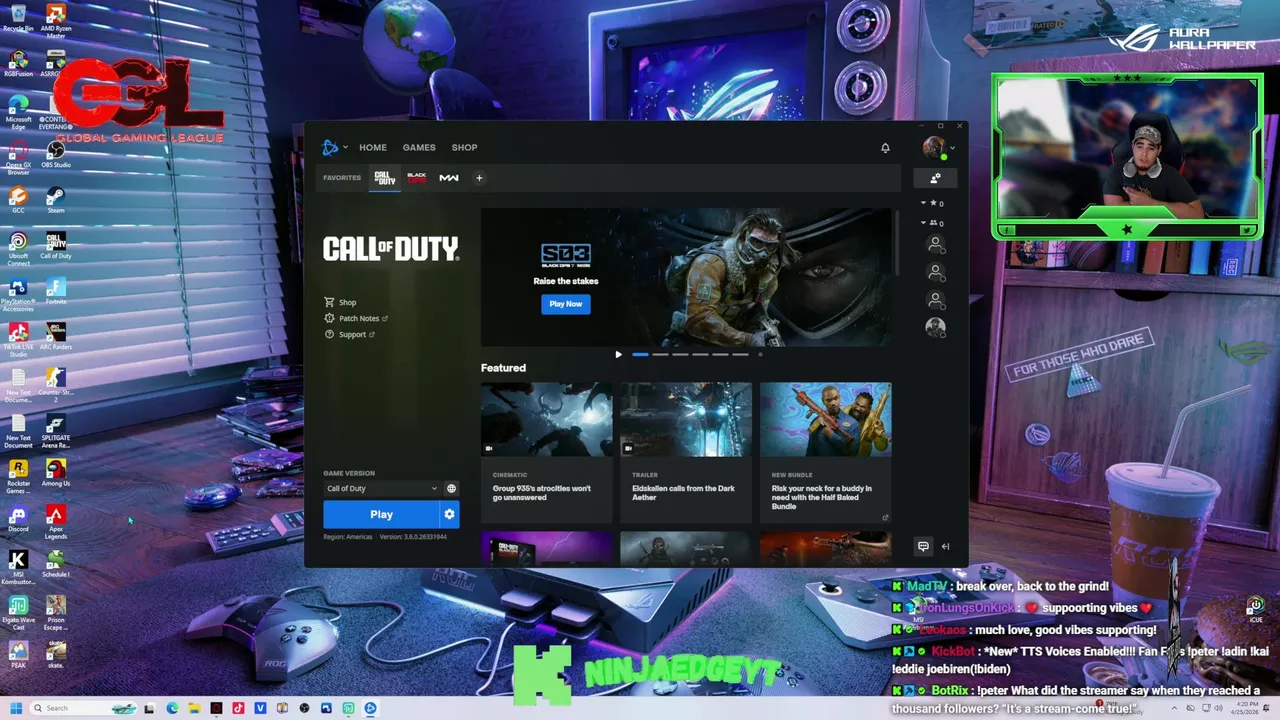
Task: Select the photo friend avatar in sidebar
Action: click(x=935, y=327)
